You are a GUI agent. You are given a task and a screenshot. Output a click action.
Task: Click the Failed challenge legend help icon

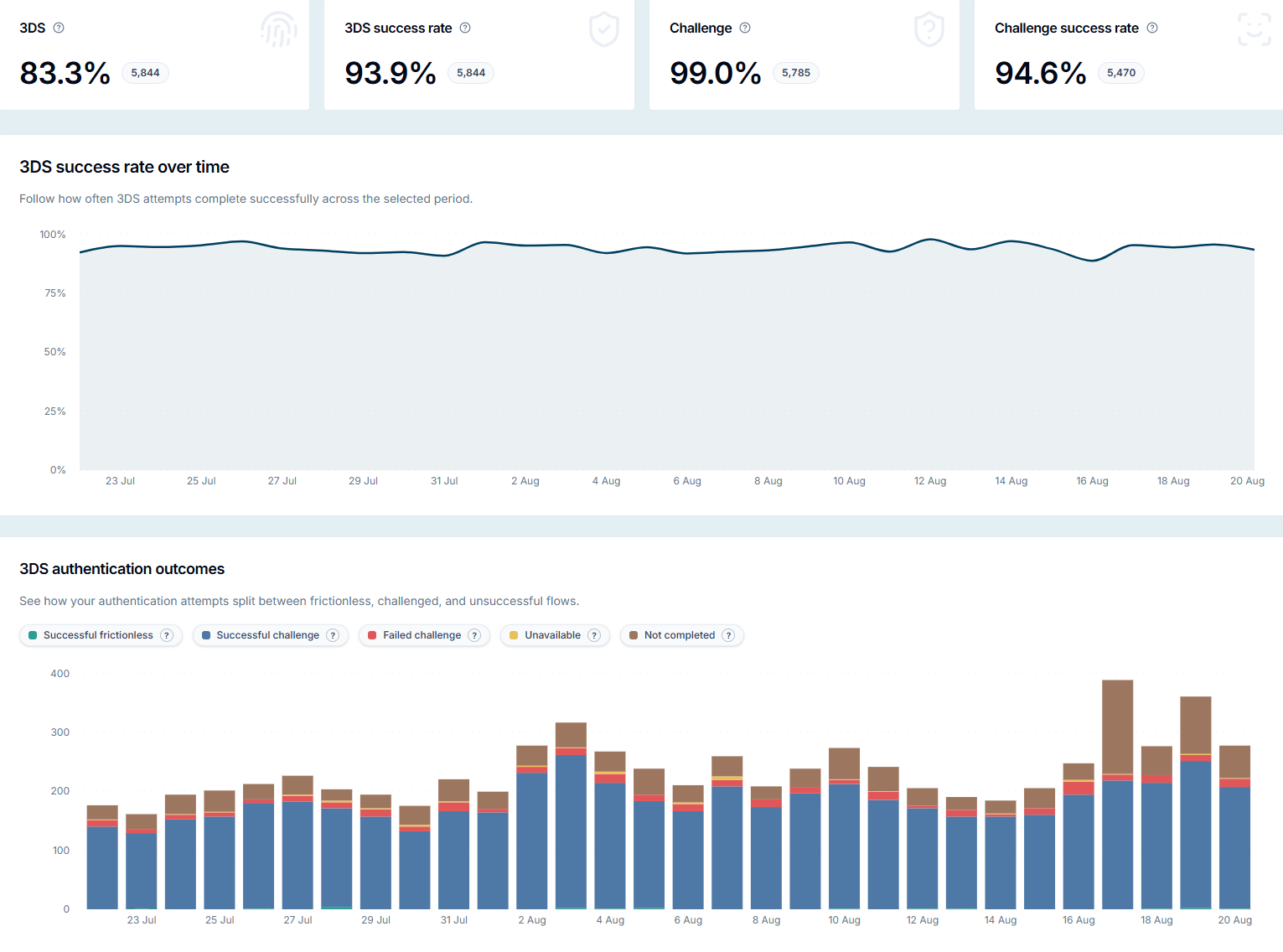(474, 635)
